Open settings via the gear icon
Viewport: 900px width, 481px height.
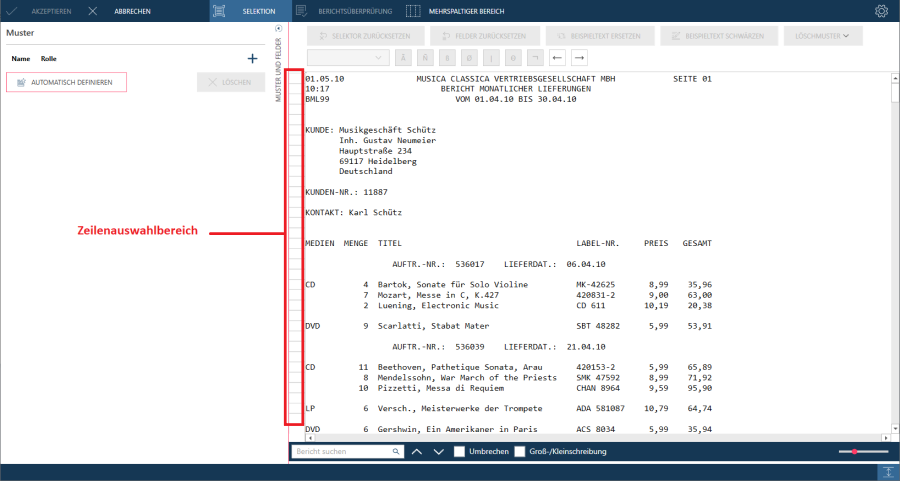pos(881,11)
